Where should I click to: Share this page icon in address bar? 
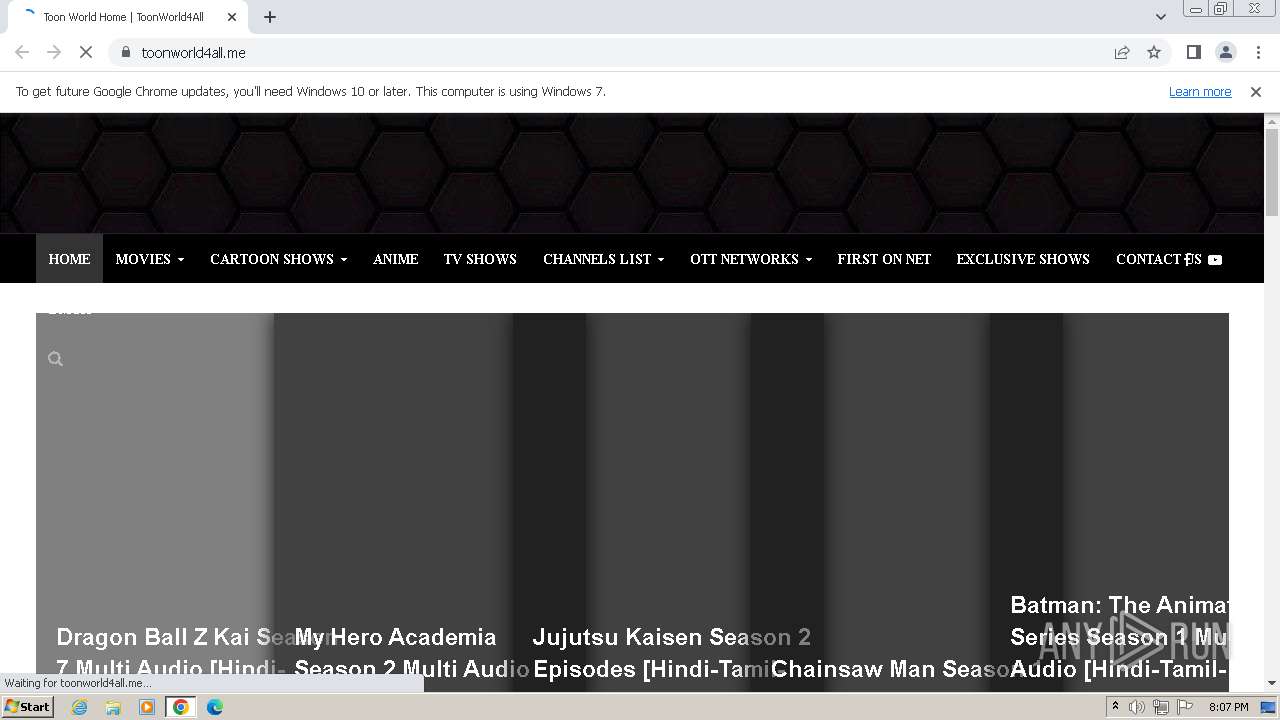1122,52
